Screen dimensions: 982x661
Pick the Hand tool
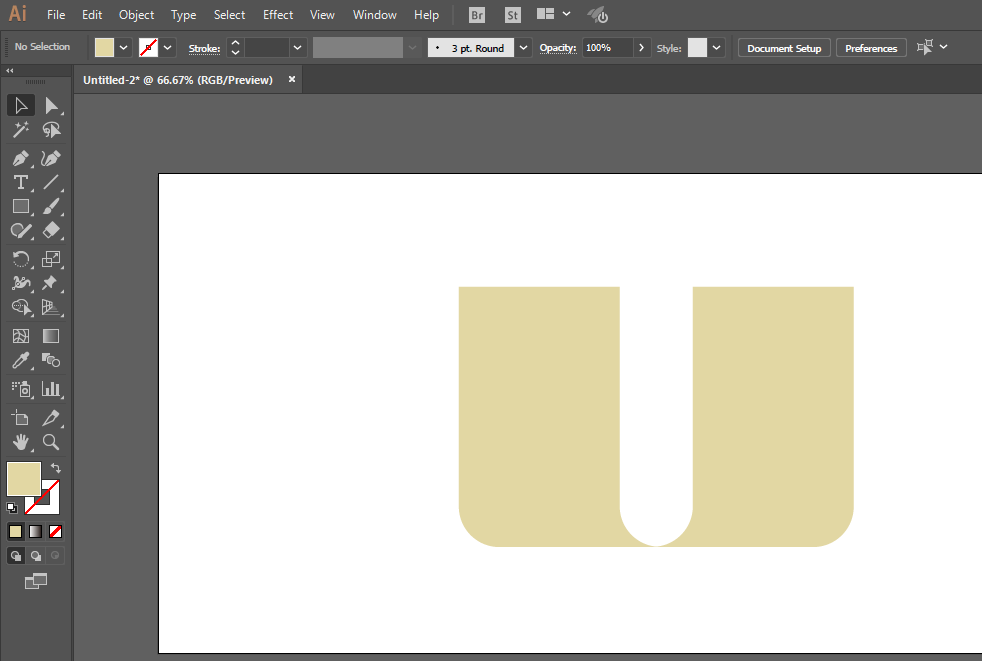tap(21, 442)
